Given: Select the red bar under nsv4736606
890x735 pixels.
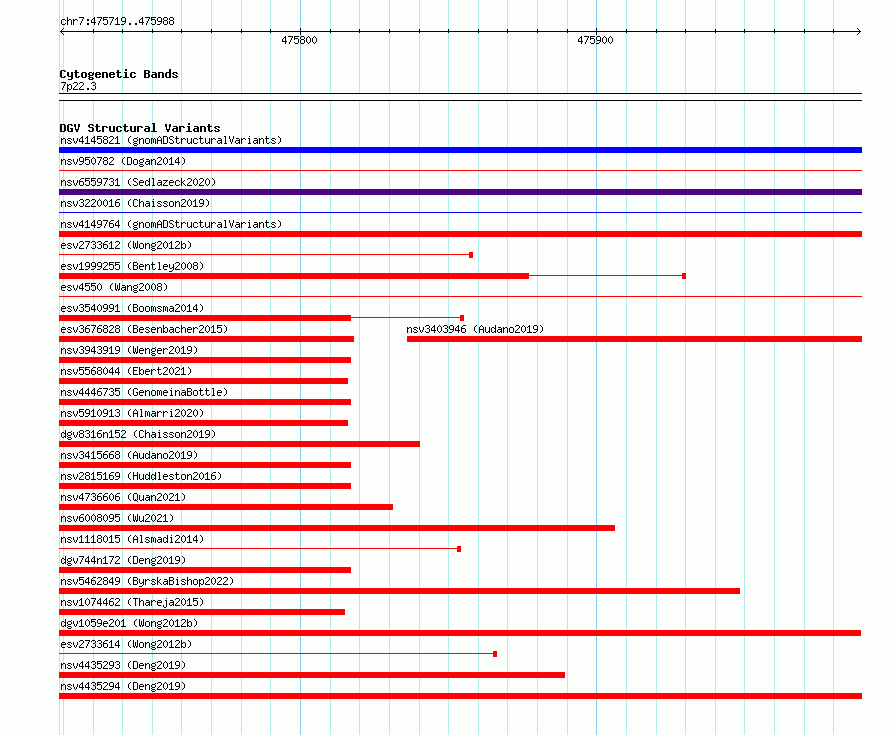Looking at the screenshot, I should [226, 507].
